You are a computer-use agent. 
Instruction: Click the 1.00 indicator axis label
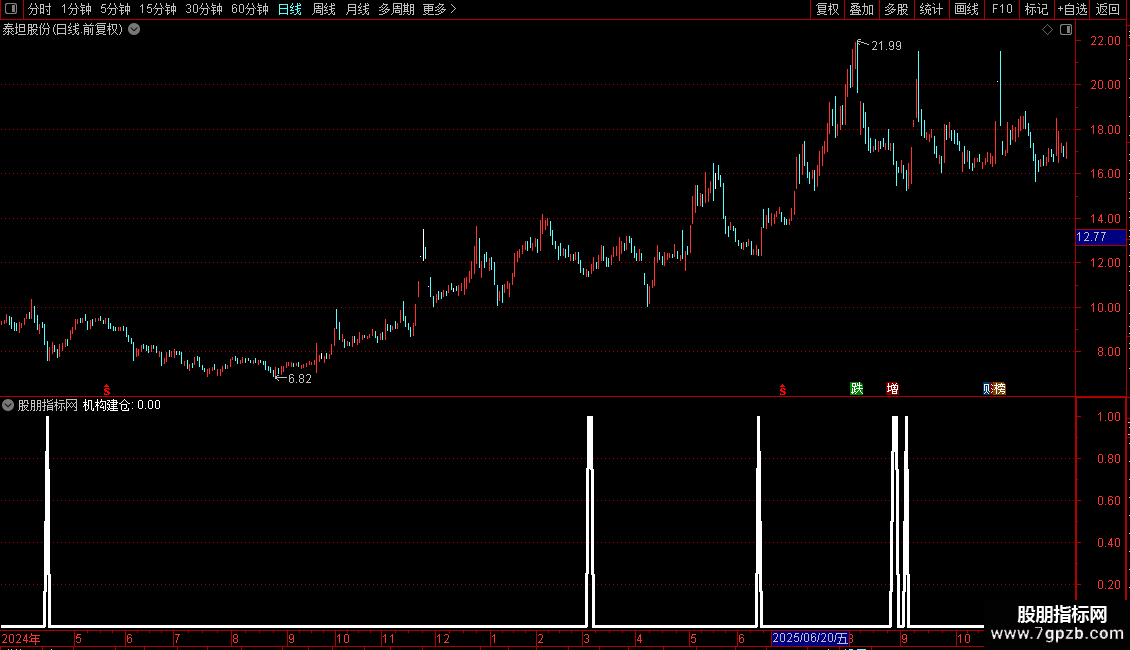[x=1108, y=417]
